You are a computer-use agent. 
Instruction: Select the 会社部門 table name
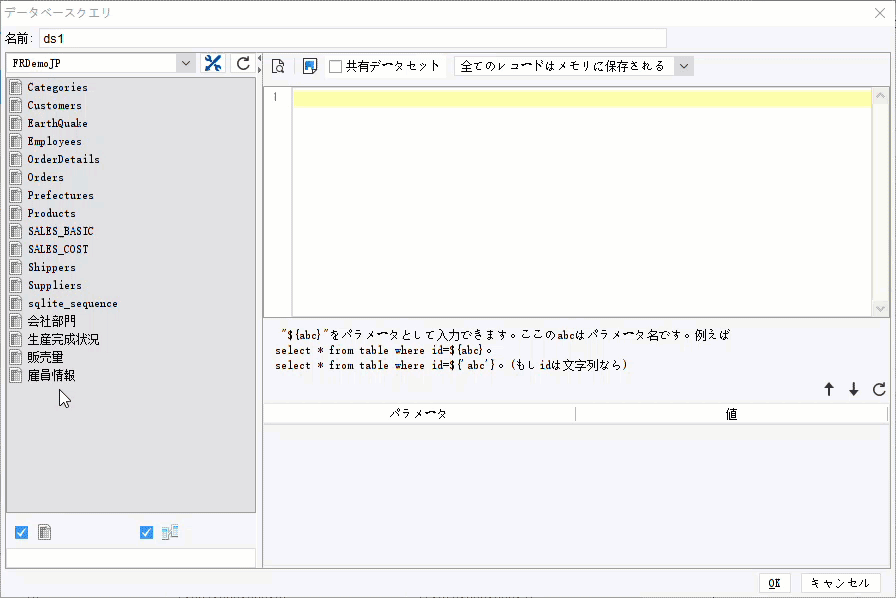point(51,321)
